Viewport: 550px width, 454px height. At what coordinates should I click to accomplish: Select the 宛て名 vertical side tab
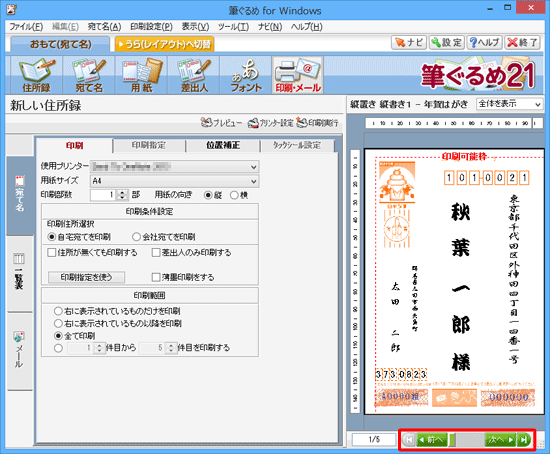pos(20,195)
